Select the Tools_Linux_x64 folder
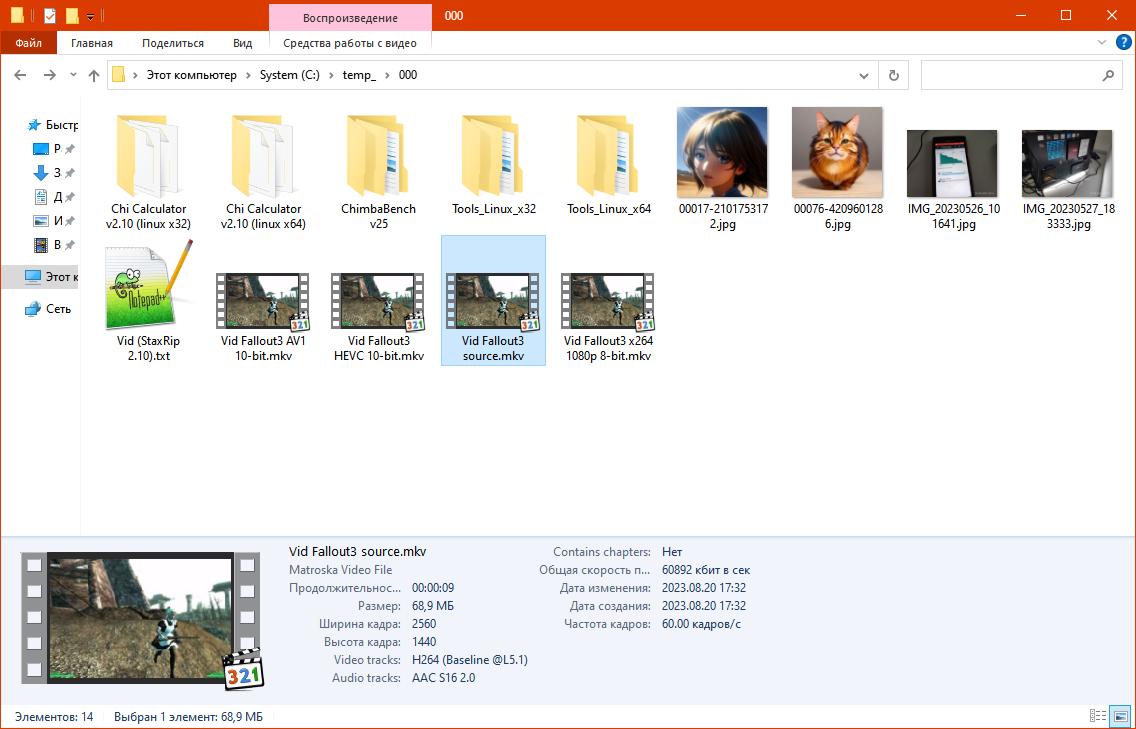This screenshot has height=729, width=1136. (609, 163)
